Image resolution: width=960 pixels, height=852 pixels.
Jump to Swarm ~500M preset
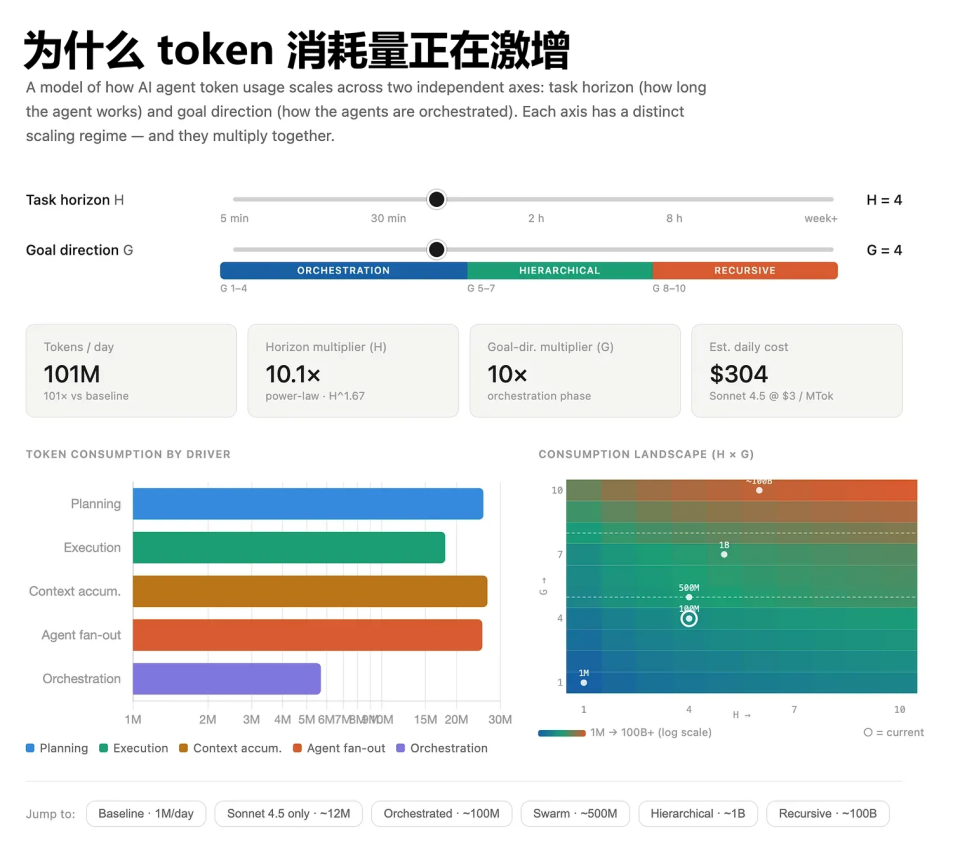pos(575,813)
